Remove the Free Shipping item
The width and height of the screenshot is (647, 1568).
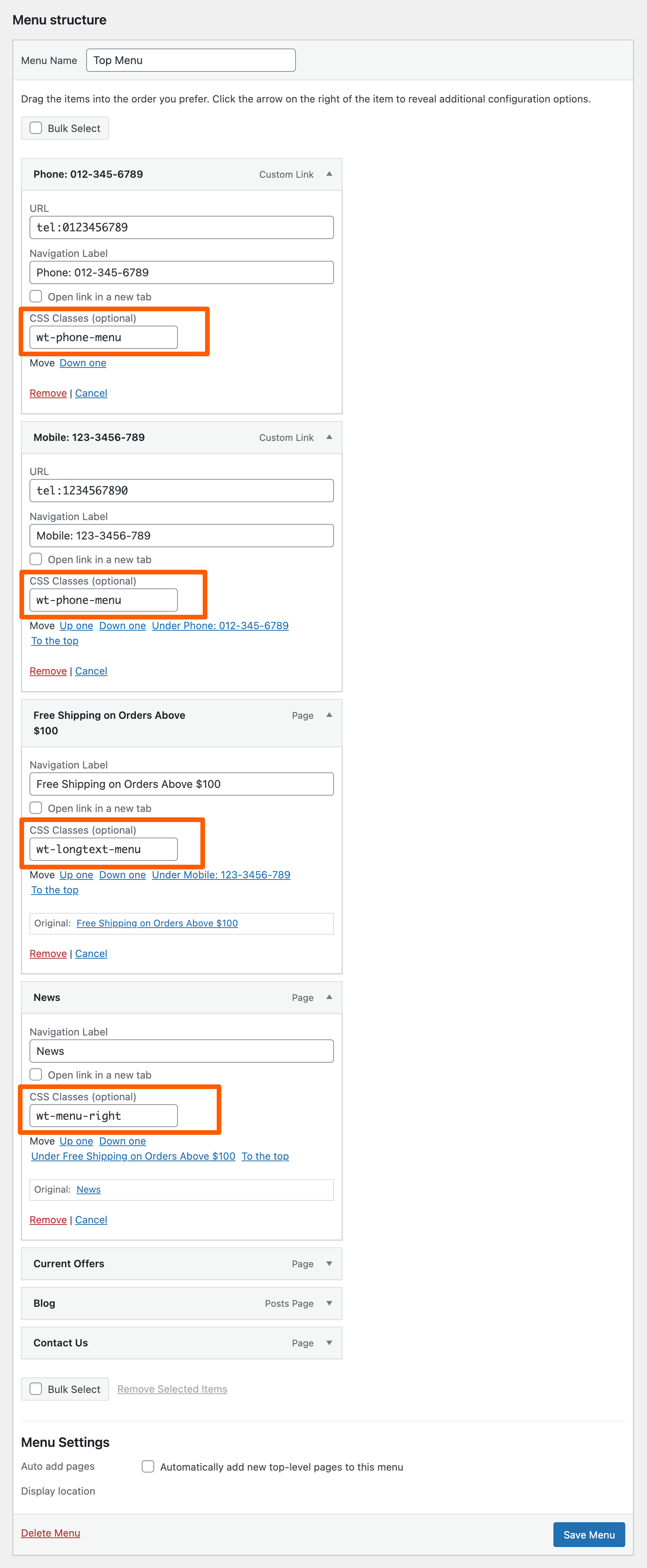coord(48,953)
